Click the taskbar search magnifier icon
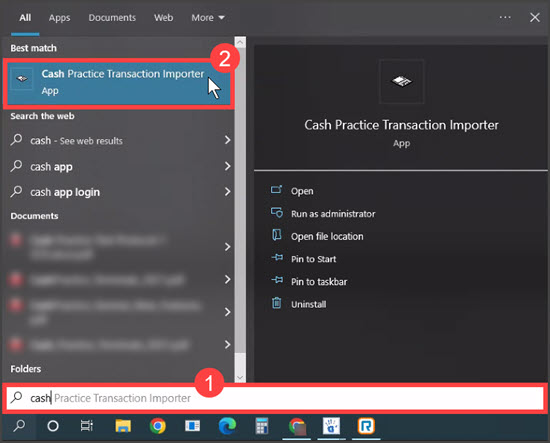Viewport: 550px width, 443px height. point(19,426)
